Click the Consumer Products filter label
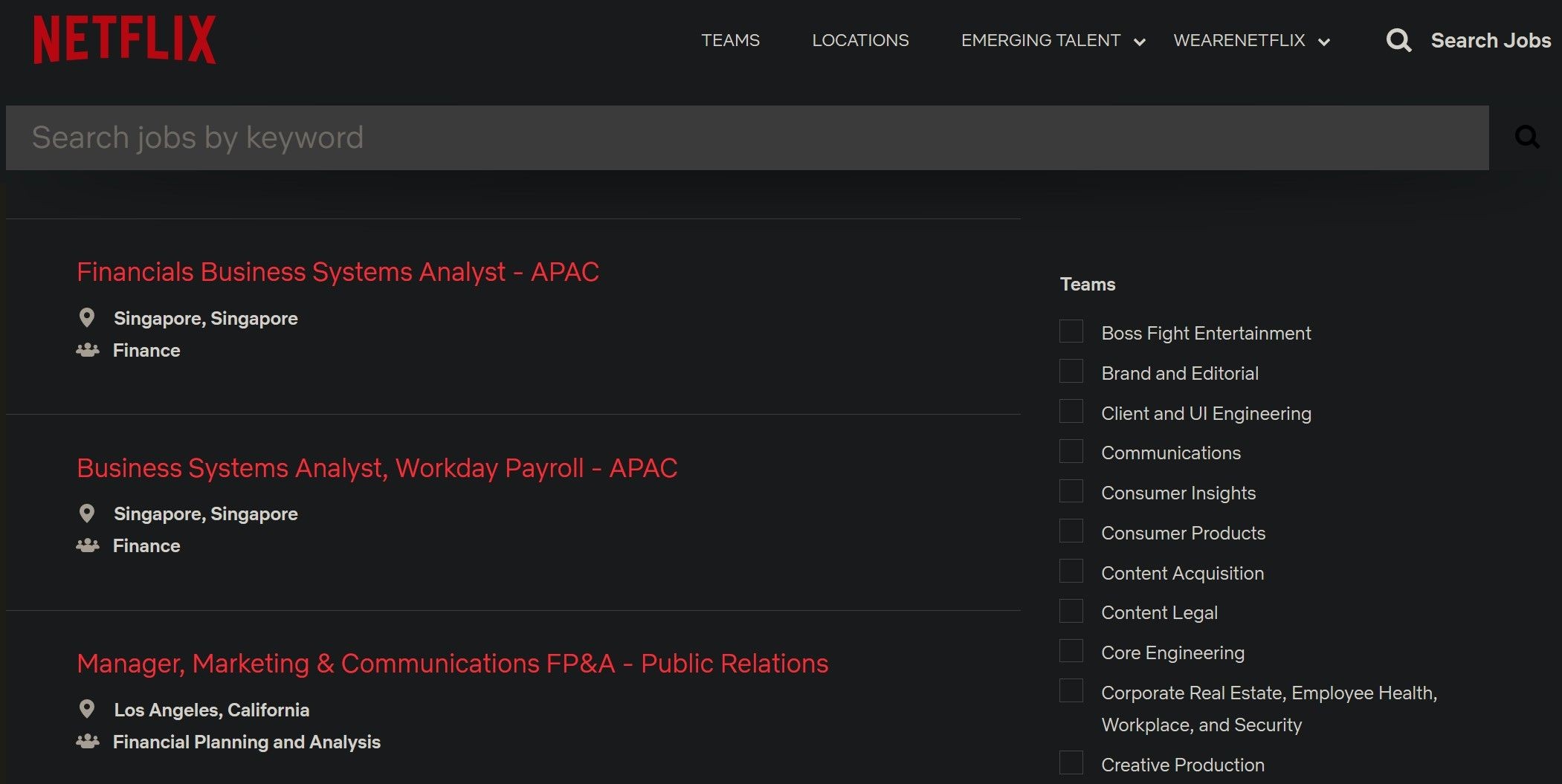The image size is (1562, 784). [1183, 534]
